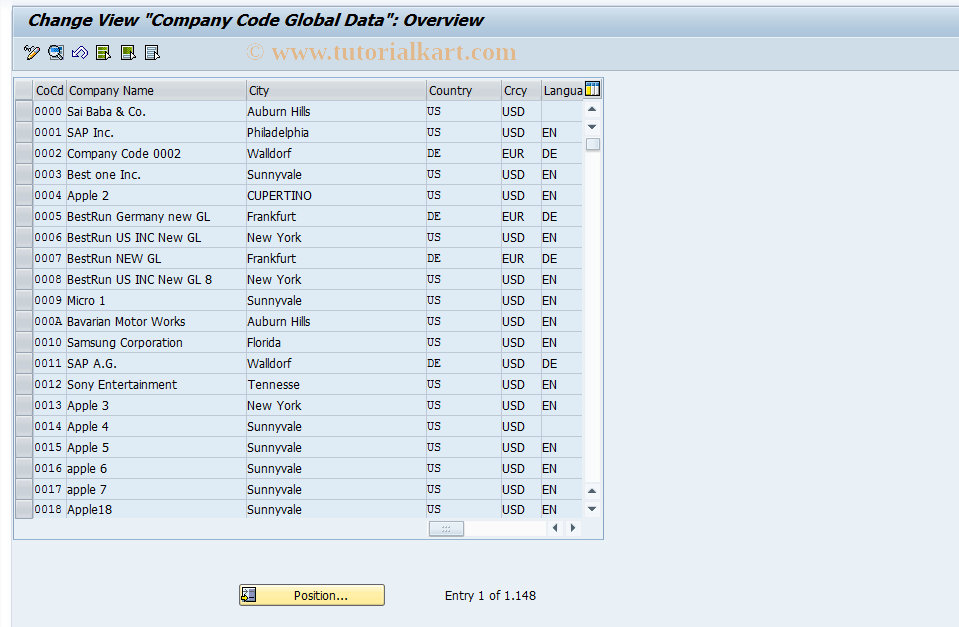Select row selector for Sony Entertainment
This screenshot has height=627, width=959.
coord(24,384)
